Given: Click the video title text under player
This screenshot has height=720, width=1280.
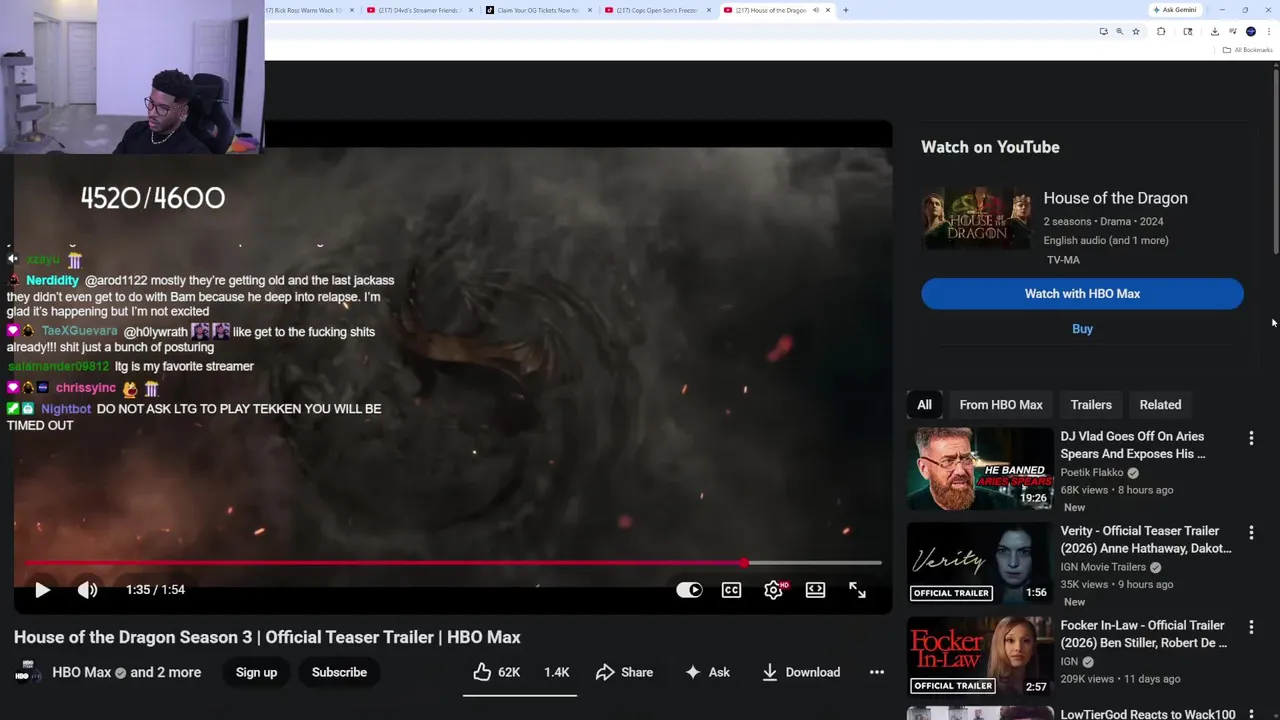Looking at the screenshot, I should coord(267,637).
